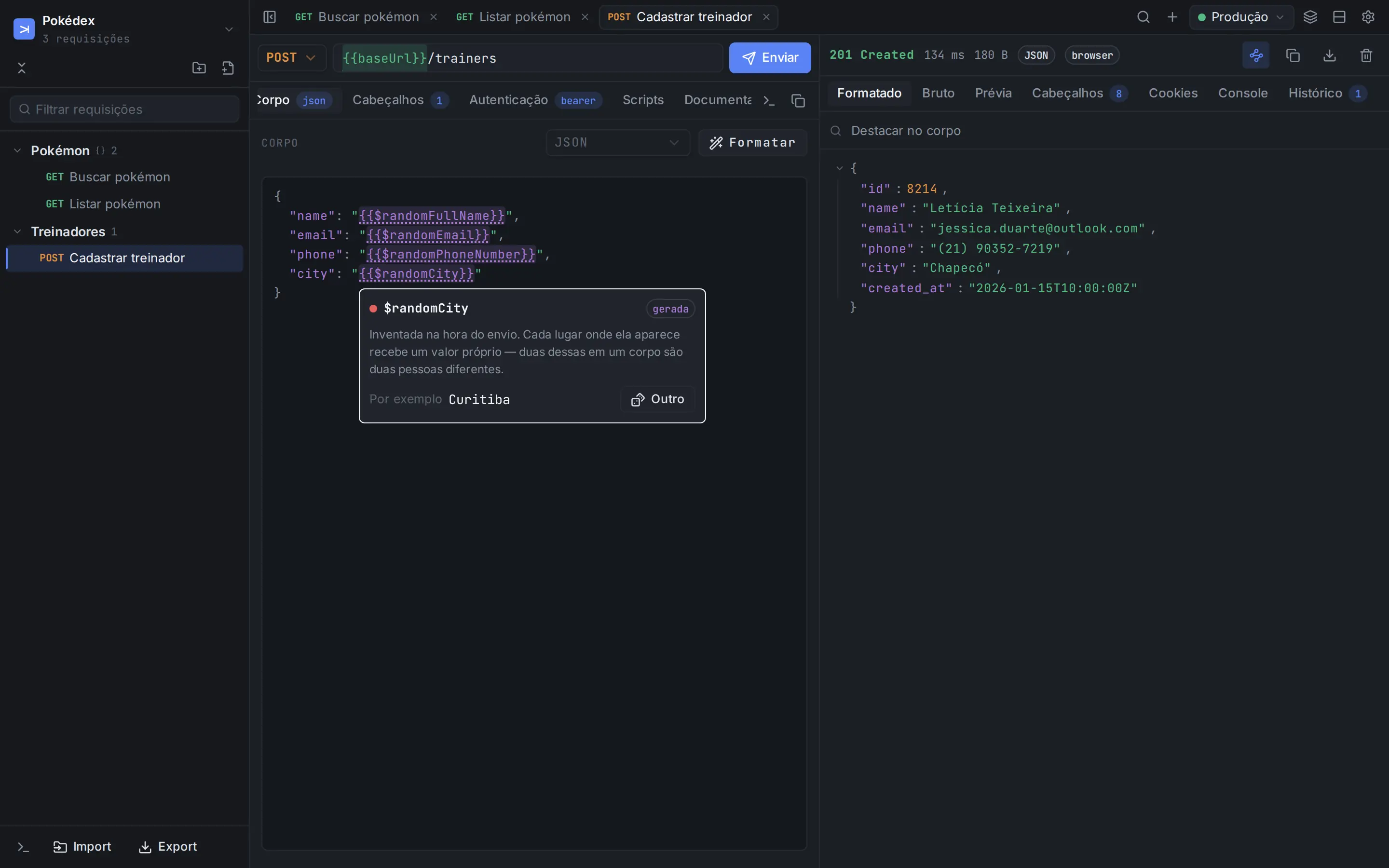Viewport: 1389px width, 868px height.
Task: Collapse the Pokémon folder
Action: pos(17,150)
